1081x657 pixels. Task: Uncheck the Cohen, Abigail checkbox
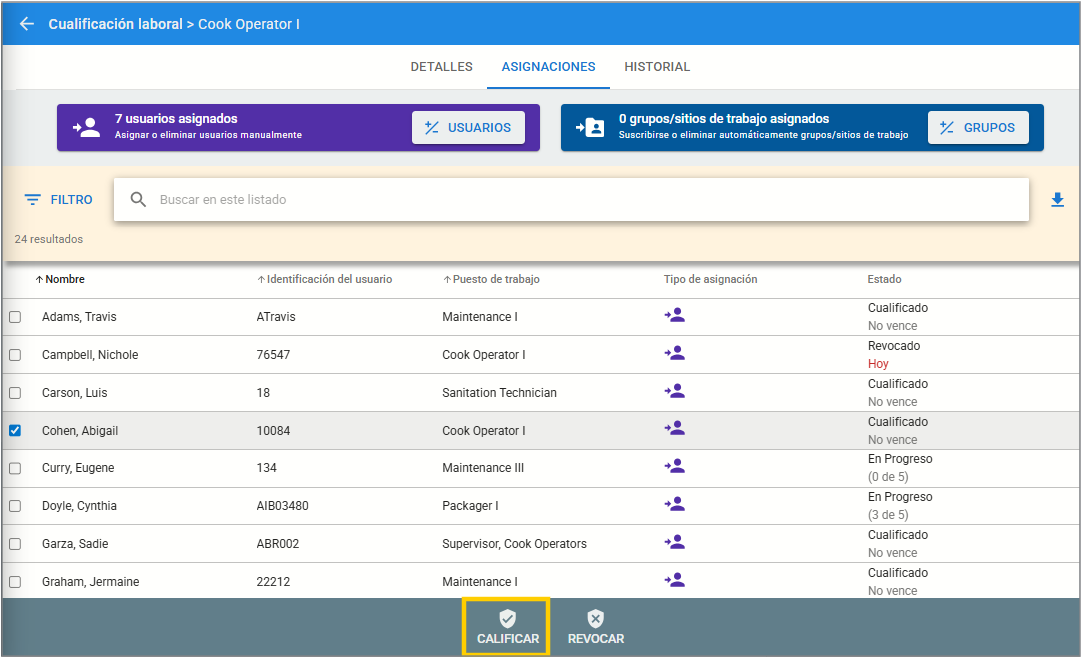[x=15, y=431]
